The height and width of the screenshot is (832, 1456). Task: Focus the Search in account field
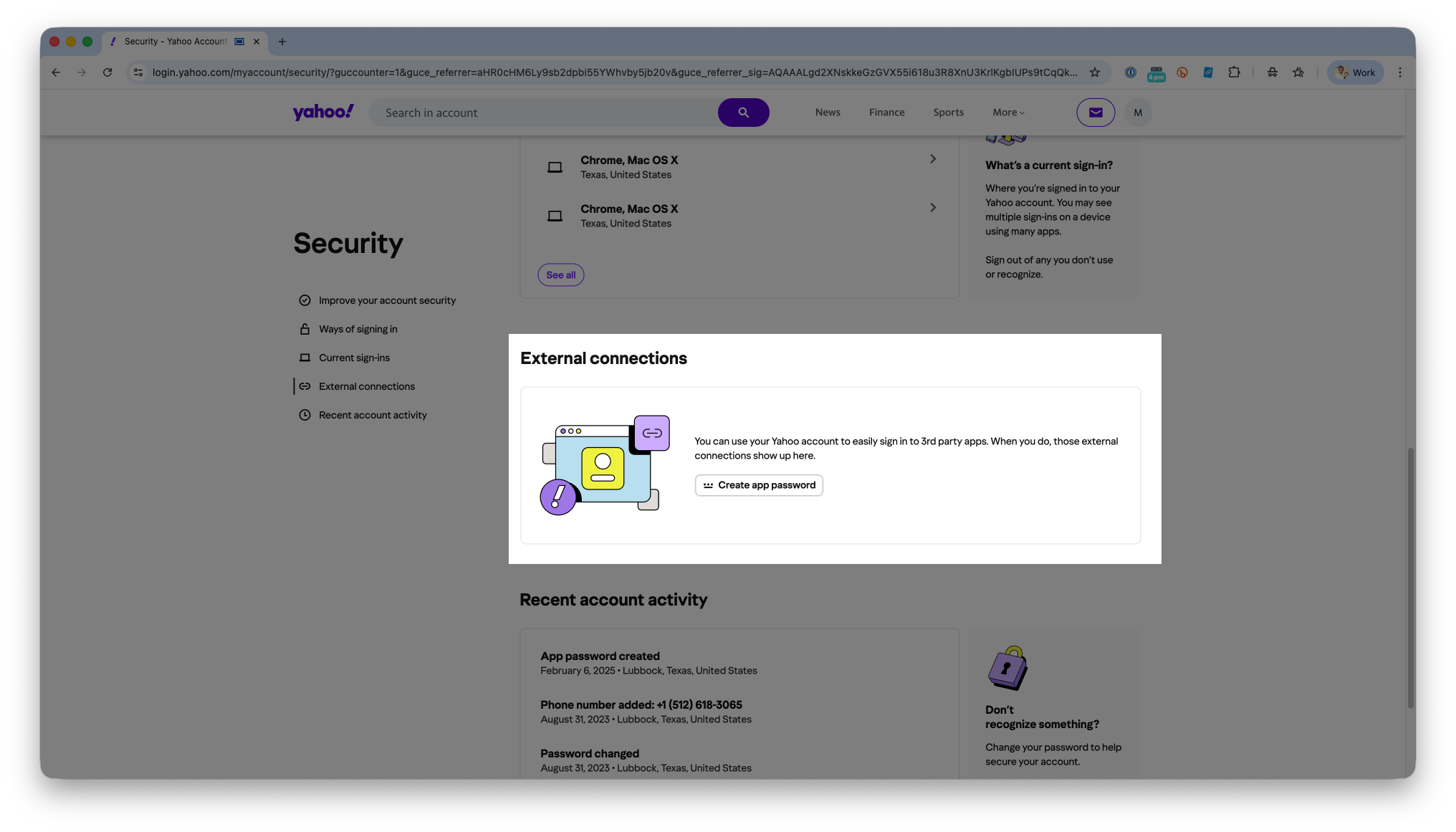[x=545, y=113]
